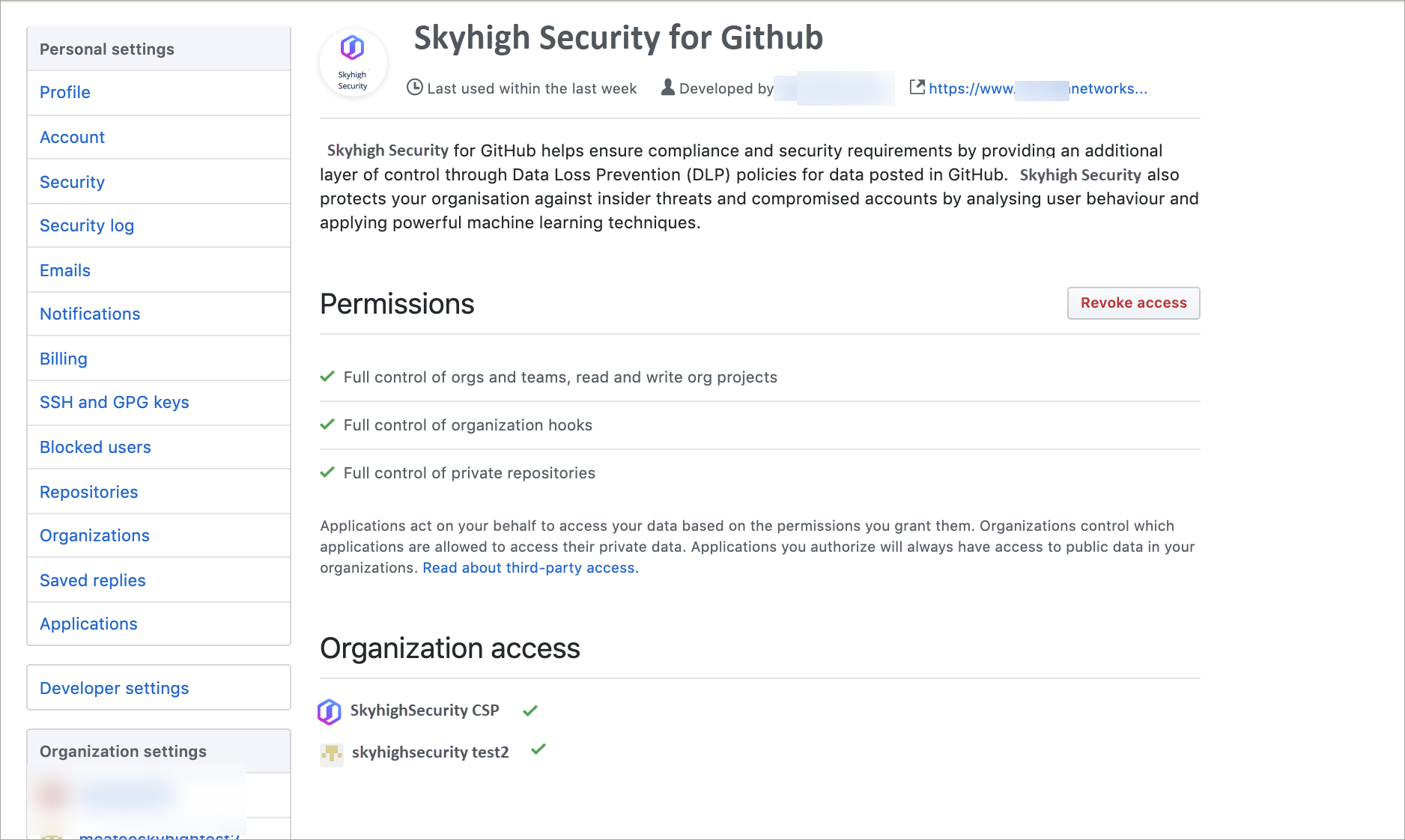Viewport: 1405px width, 840px height.
Task: Click the Permissions section heading
Action: tap(397, 305)
